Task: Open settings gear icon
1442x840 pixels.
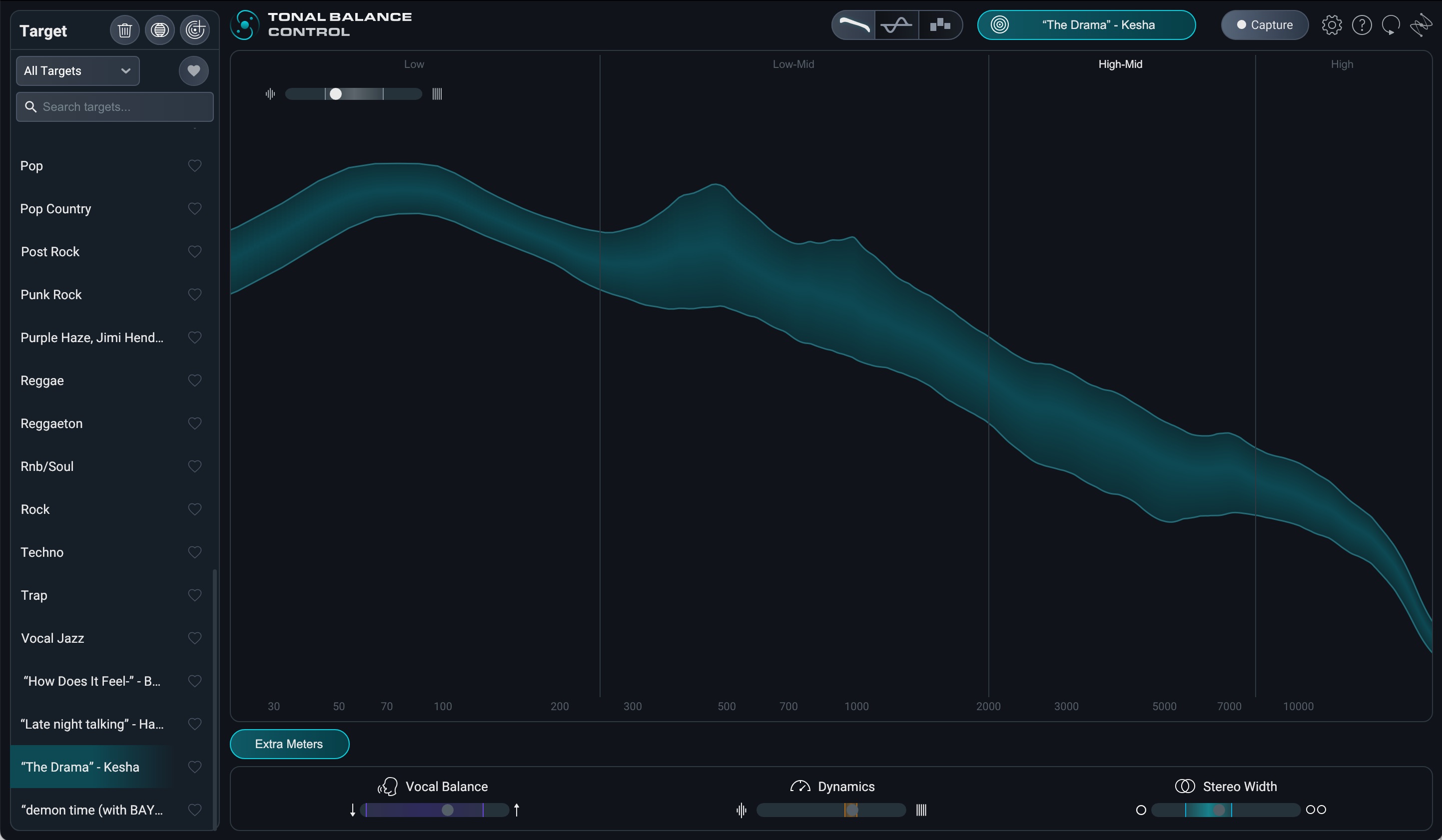Action: (x=1332, y=25)
